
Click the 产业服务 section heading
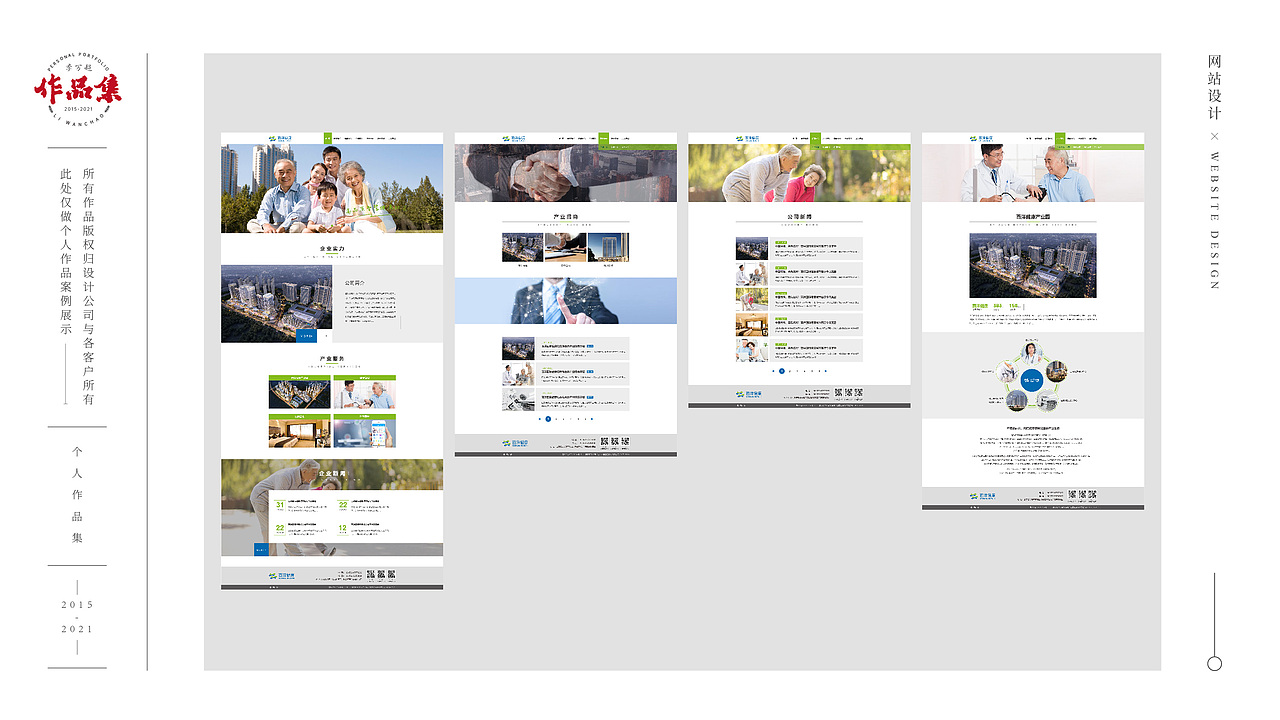[332, 358]
